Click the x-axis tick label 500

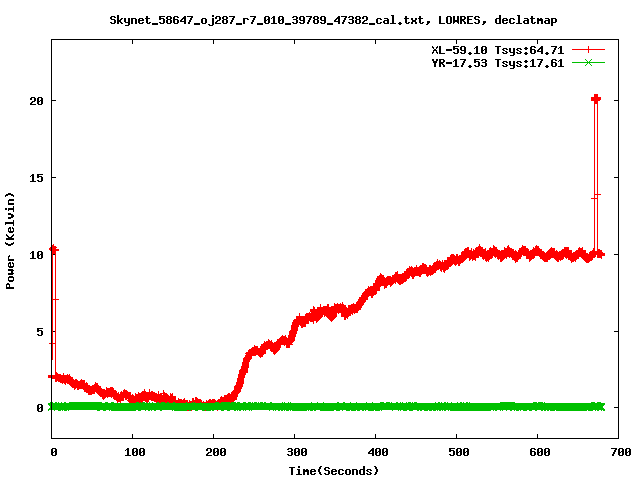459,452
